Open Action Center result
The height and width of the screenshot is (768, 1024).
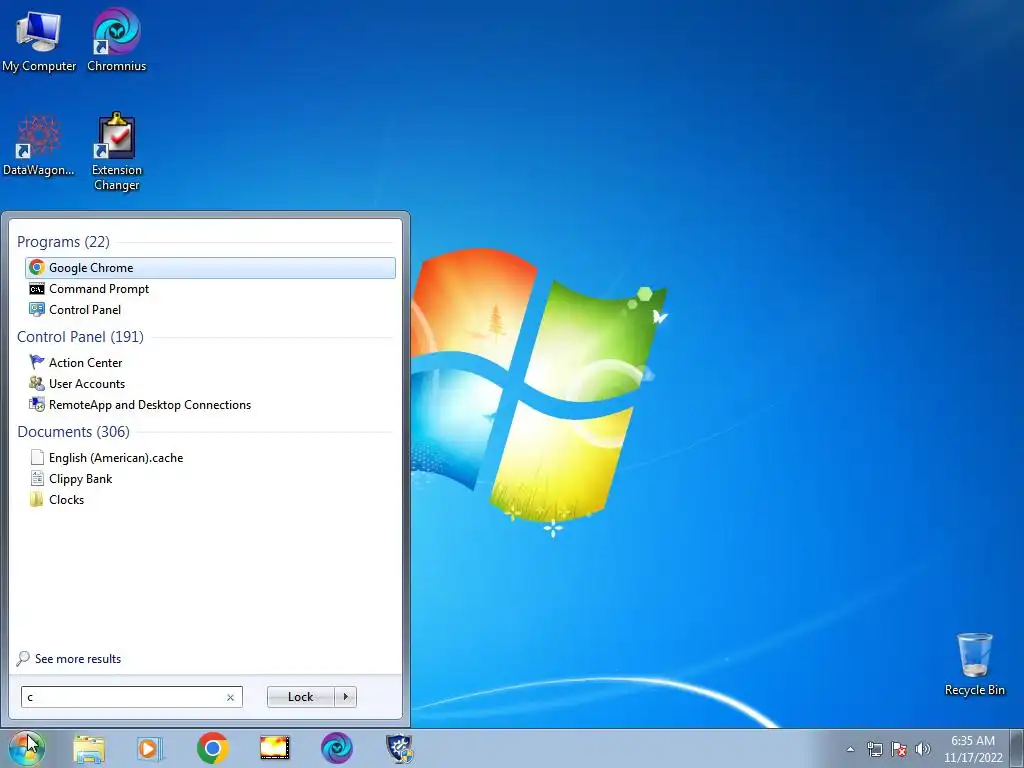click(210, 362)
